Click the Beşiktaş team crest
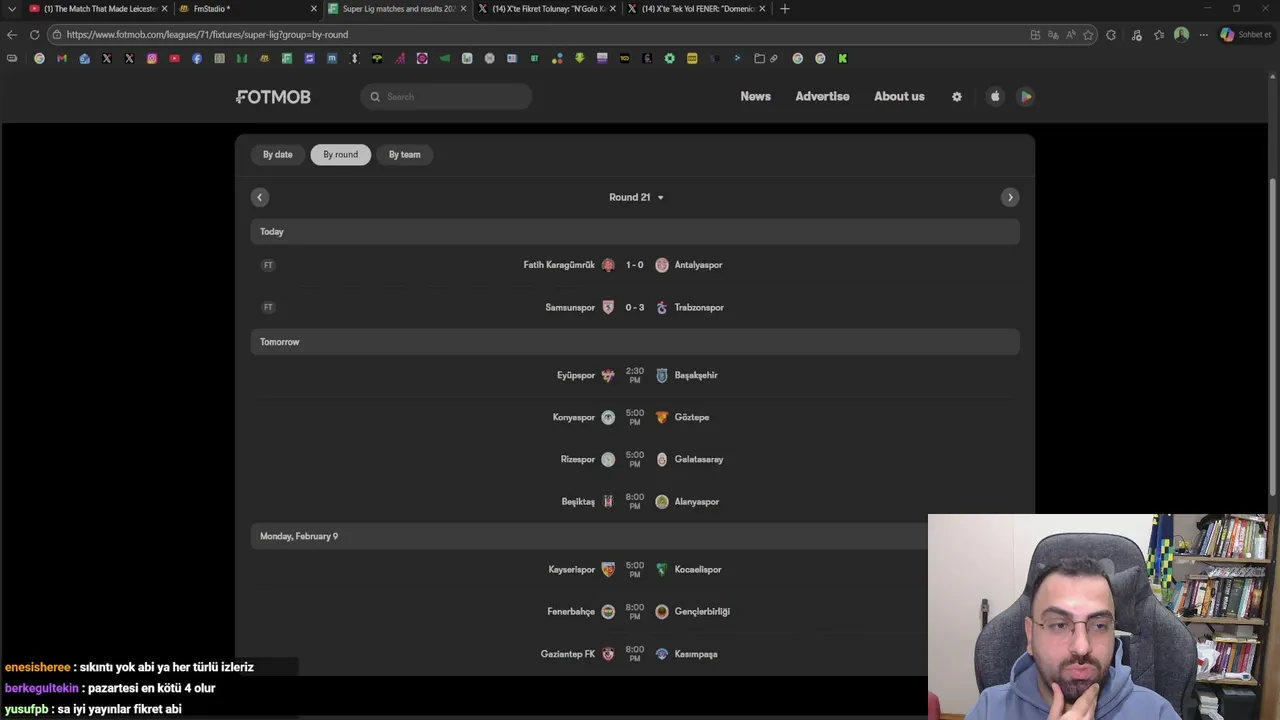Screen dimensions: 1280x720 click(x=608, y=501)
